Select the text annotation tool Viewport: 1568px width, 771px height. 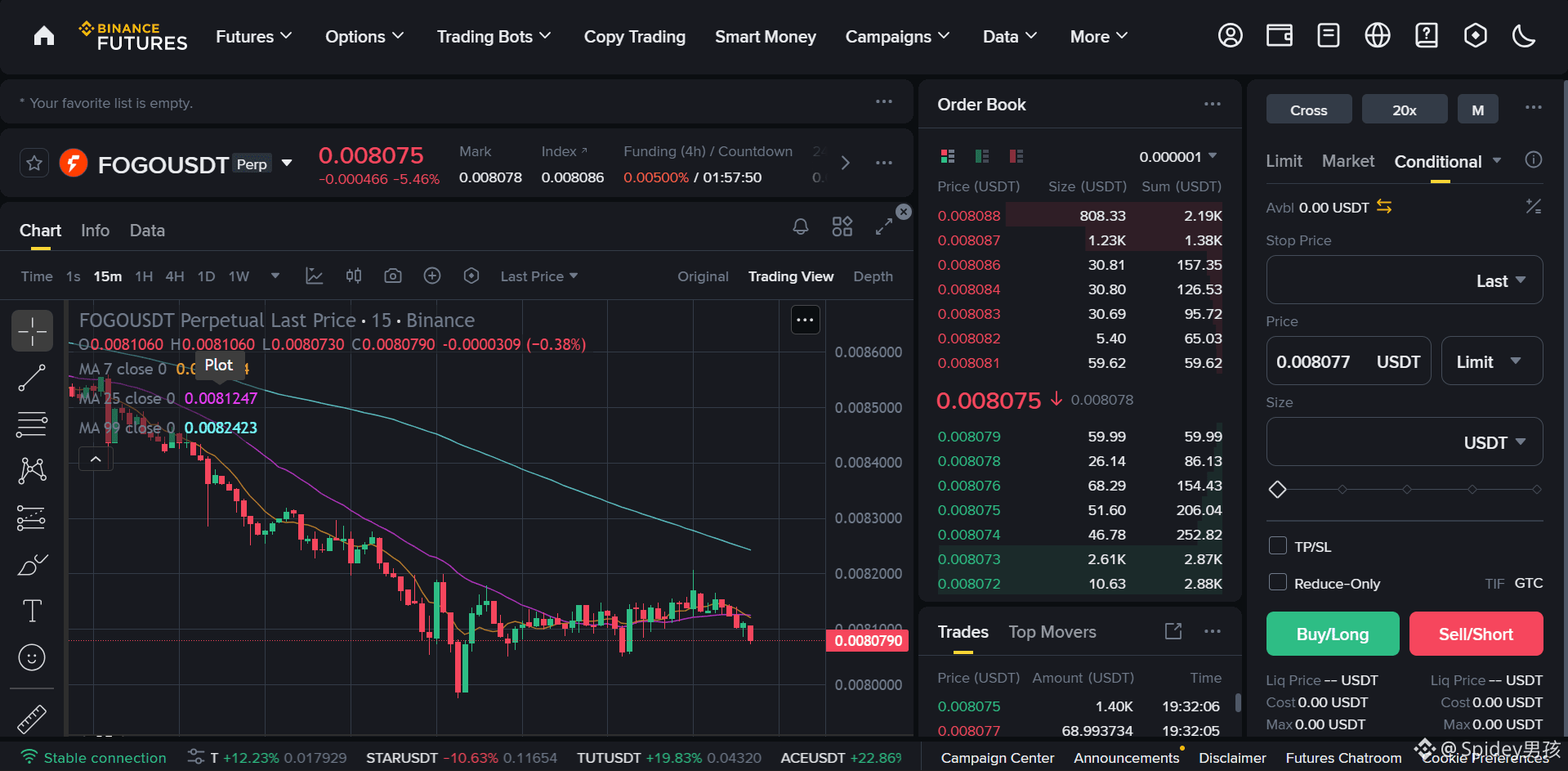[33, 611]
